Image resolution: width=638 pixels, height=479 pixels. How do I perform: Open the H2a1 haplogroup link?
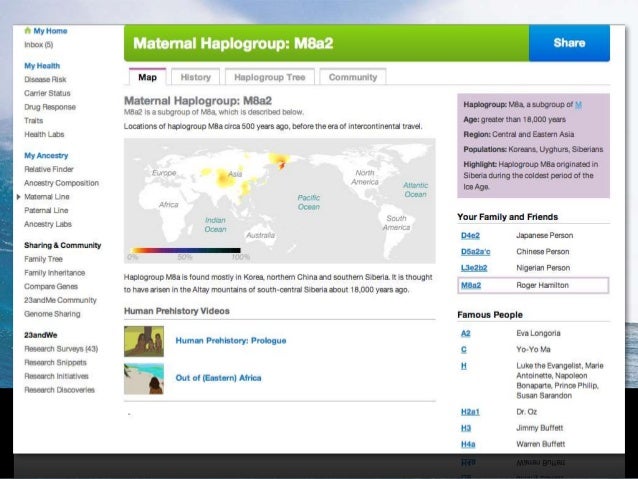pos(470,412)
